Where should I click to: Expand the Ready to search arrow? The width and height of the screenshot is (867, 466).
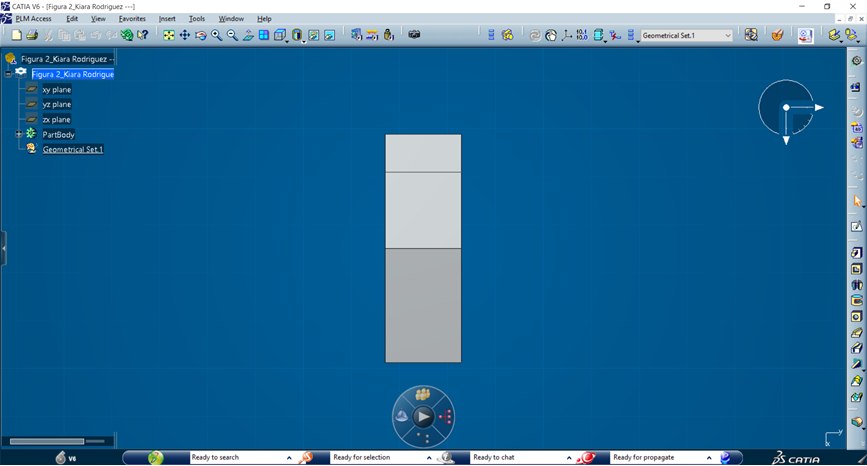[289, 458]
